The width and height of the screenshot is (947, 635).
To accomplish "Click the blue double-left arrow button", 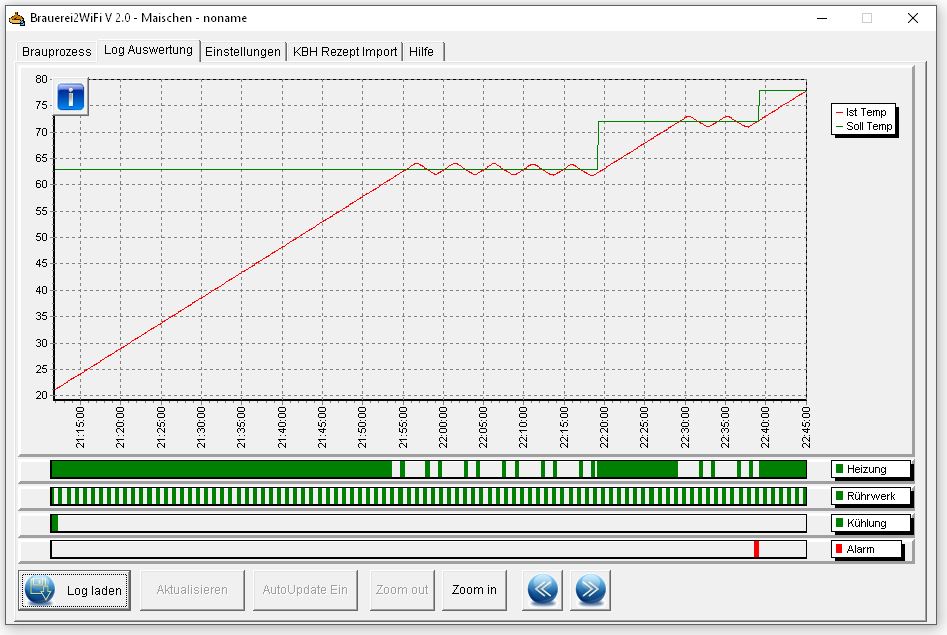I will [542, 590].
